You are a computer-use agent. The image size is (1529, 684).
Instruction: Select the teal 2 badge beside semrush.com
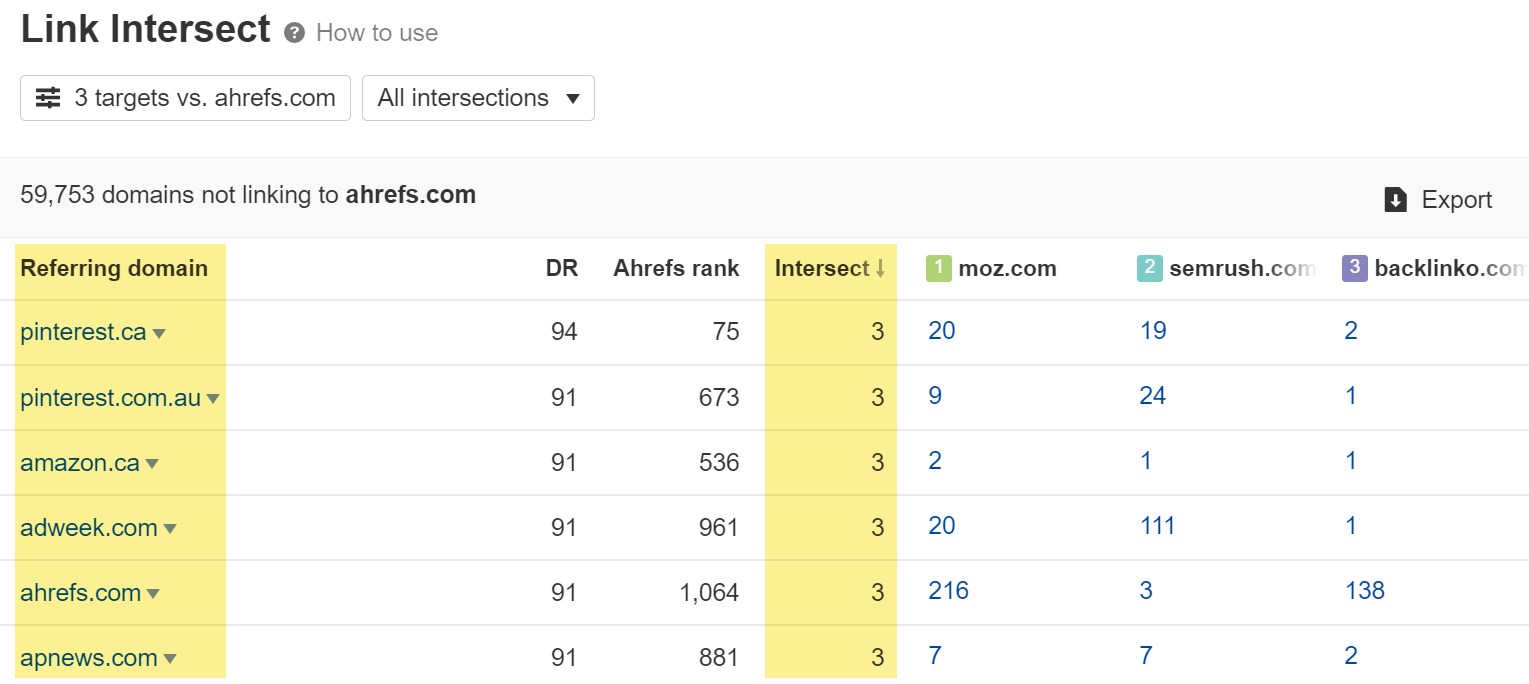[1151, 267]
